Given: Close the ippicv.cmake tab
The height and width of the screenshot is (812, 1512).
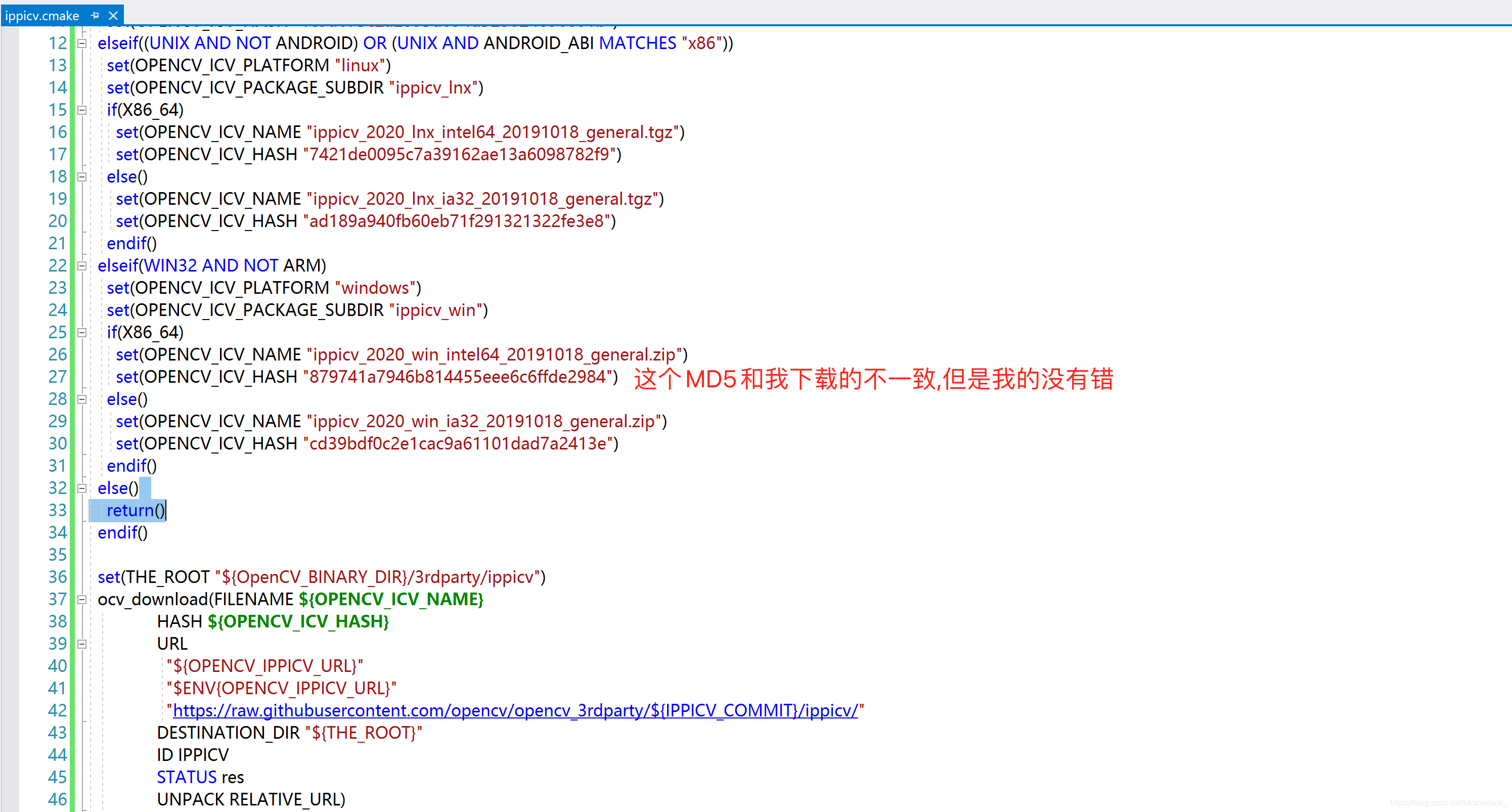Looking at the screenshot, I should [x=113, y=15].
